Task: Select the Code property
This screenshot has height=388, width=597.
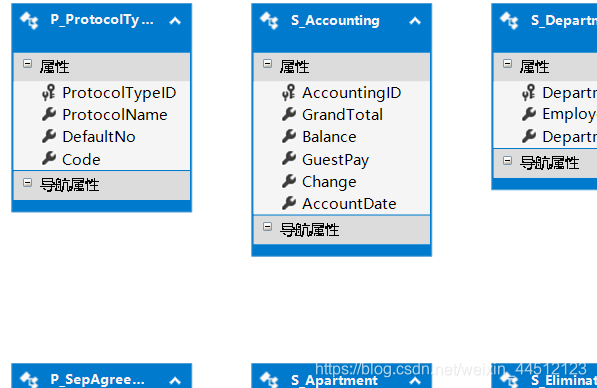Action: click(x=81, y=160)
